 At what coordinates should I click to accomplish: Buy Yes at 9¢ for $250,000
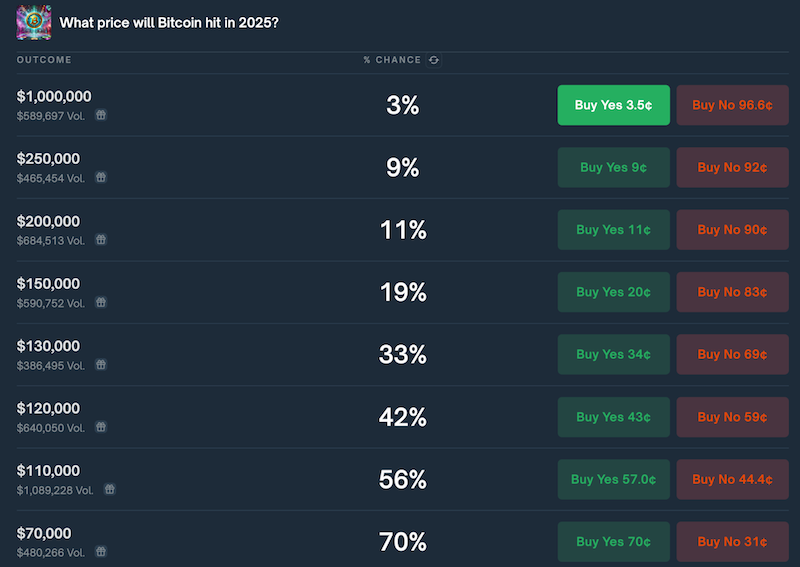613,167
